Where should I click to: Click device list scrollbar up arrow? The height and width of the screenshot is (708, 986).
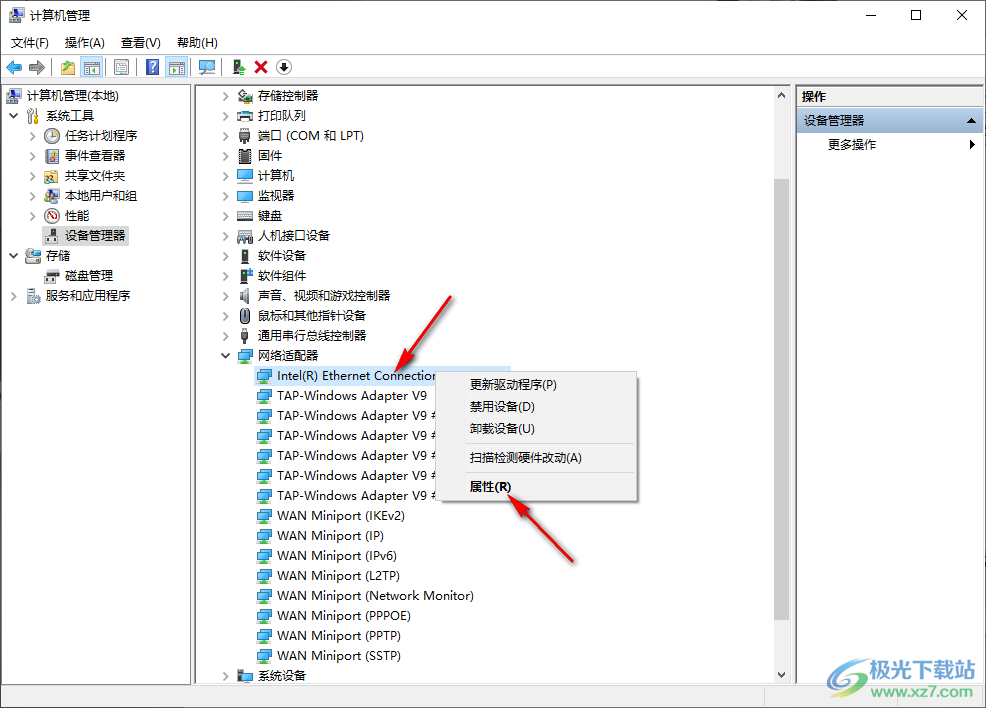coord(781,96)
